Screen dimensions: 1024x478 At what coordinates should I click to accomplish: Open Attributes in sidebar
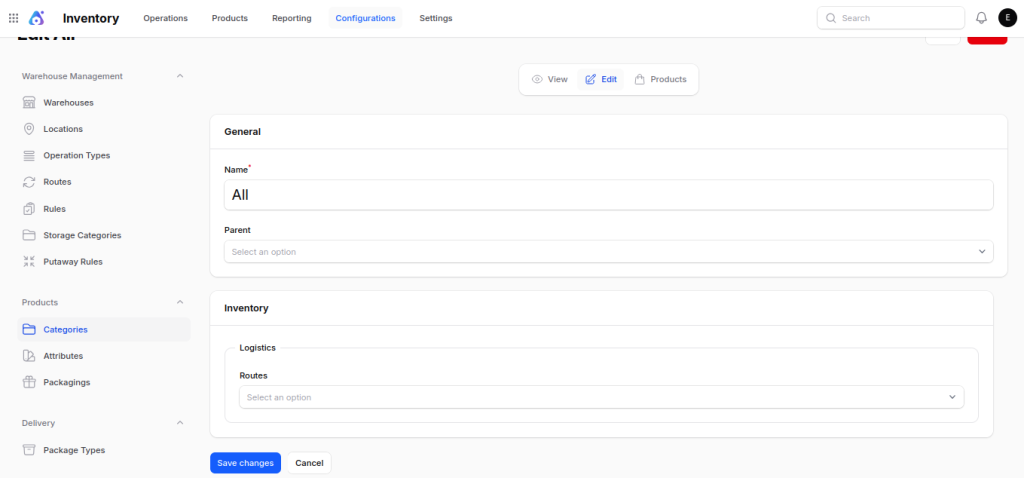click(104, 356)
